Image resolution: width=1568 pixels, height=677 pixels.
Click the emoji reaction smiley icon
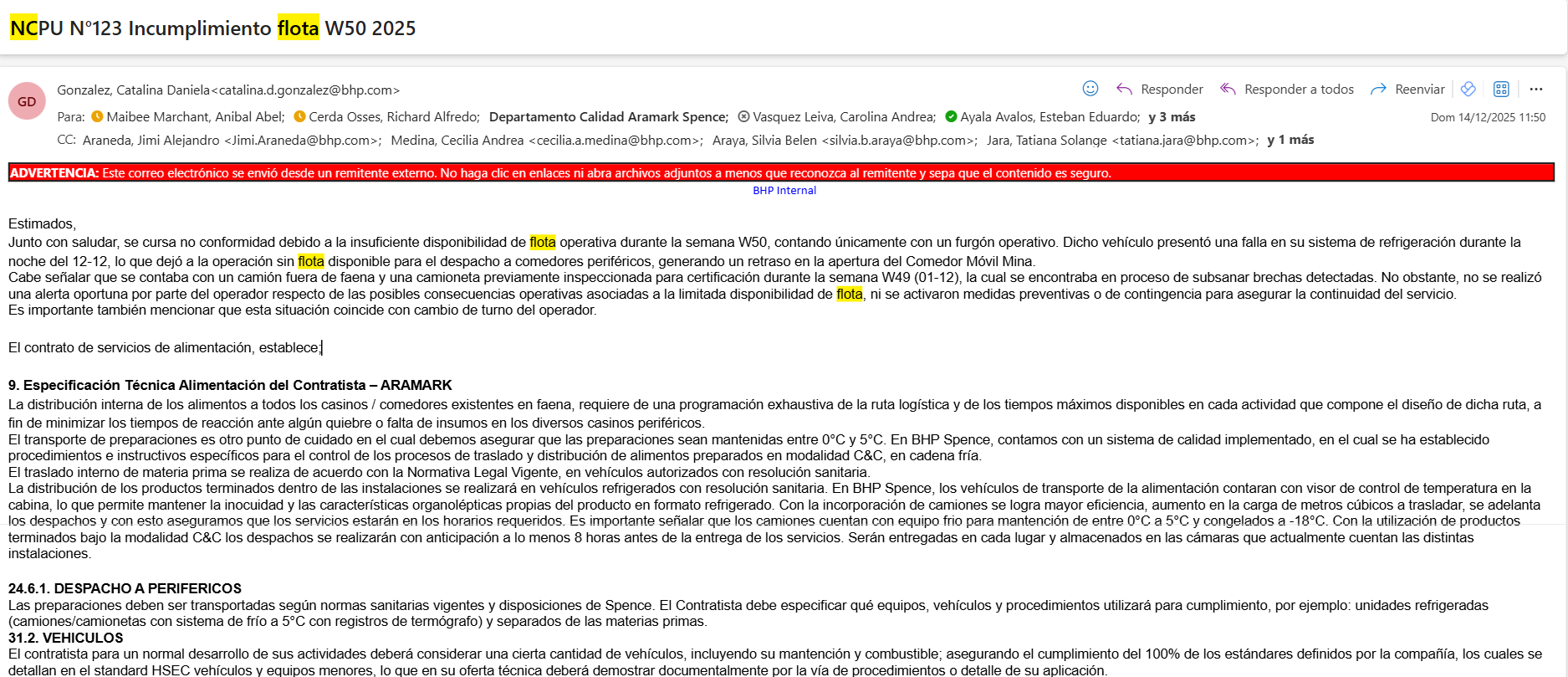point(1090,89)
